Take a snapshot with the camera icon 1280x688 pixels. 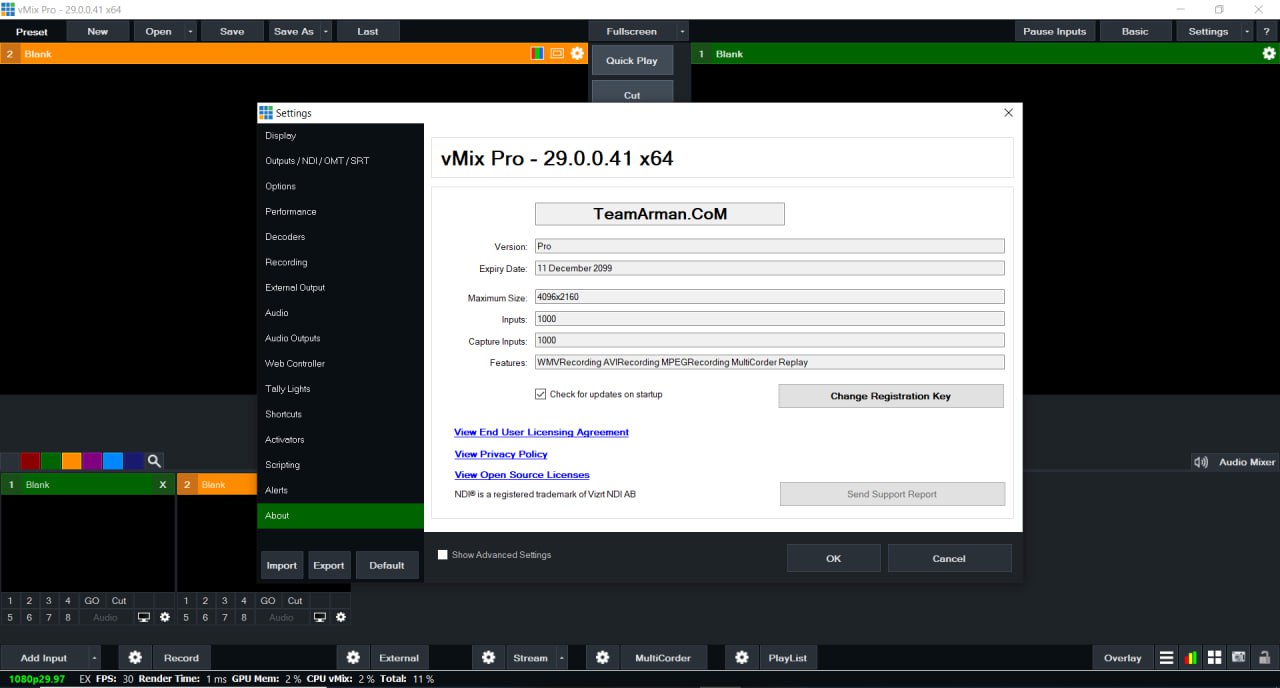point(1238,657)
